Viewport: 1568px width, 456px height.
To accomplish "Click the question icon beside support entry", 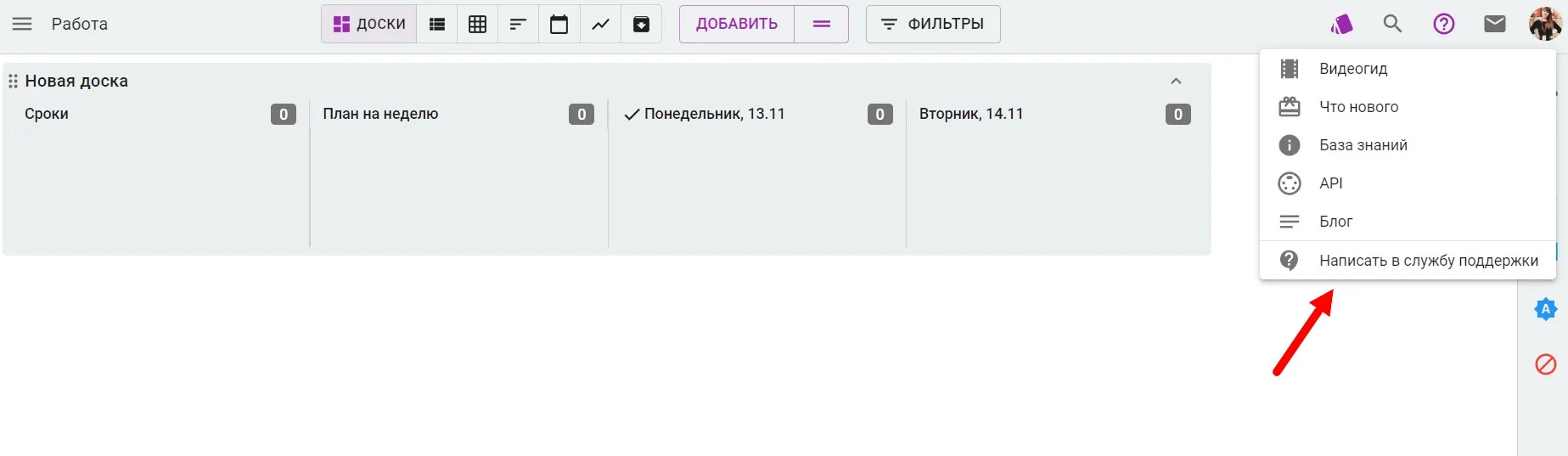I will (1290, 260).
